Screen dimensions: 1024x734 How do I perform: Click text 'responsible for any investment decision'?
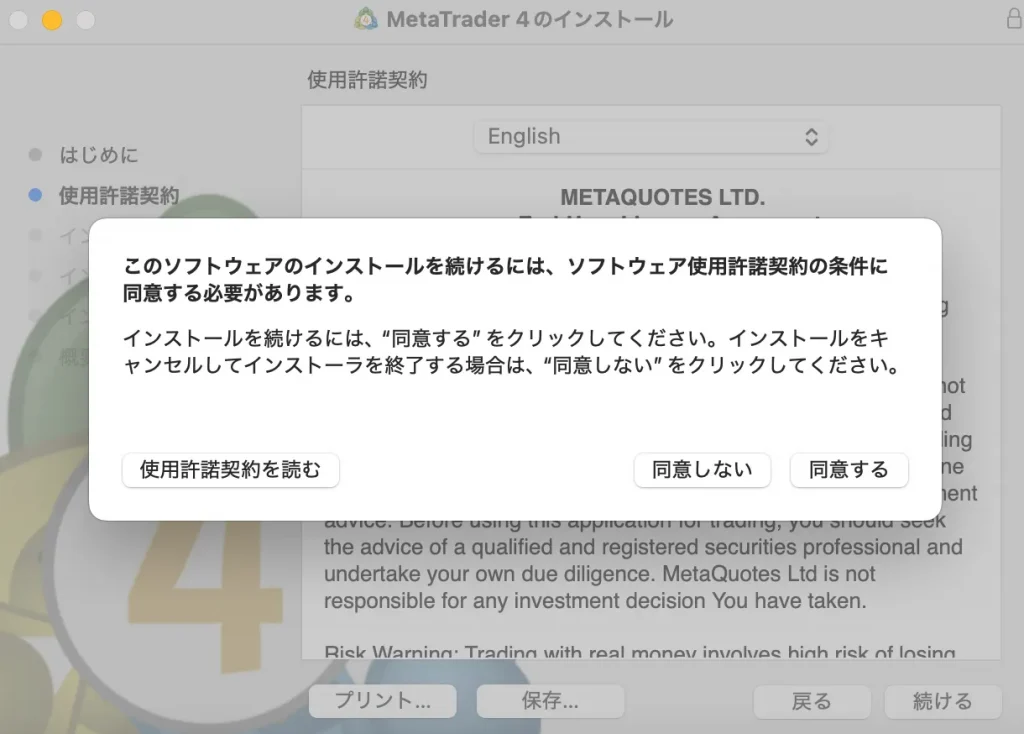coord(515,601)
